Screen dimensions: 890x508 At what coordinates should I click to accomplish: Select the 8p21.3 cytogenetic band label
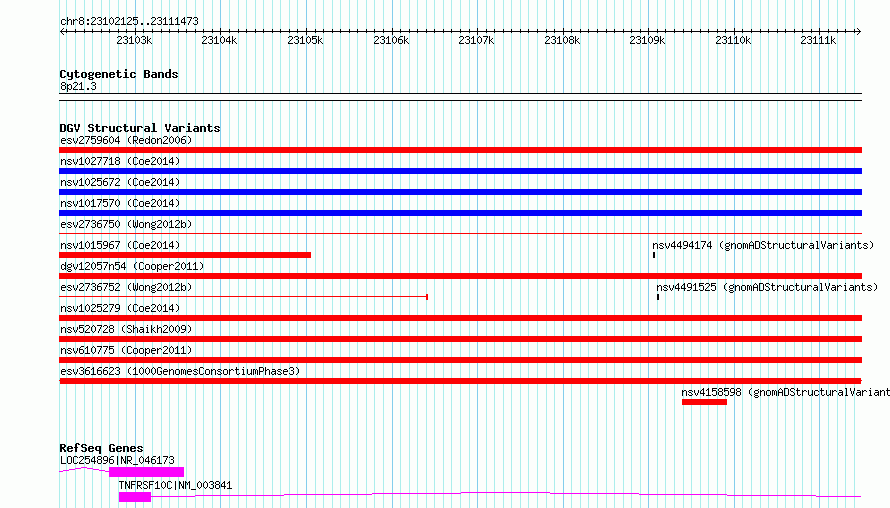(x=78, y=86)
